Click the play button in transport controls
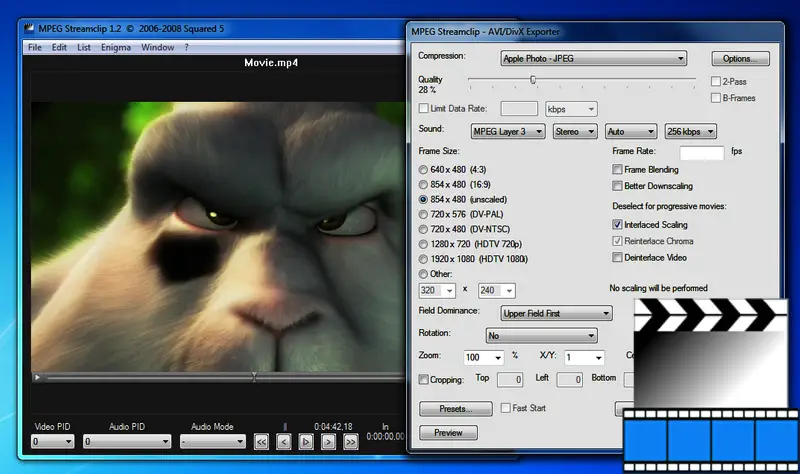 (x=306, y=441)
